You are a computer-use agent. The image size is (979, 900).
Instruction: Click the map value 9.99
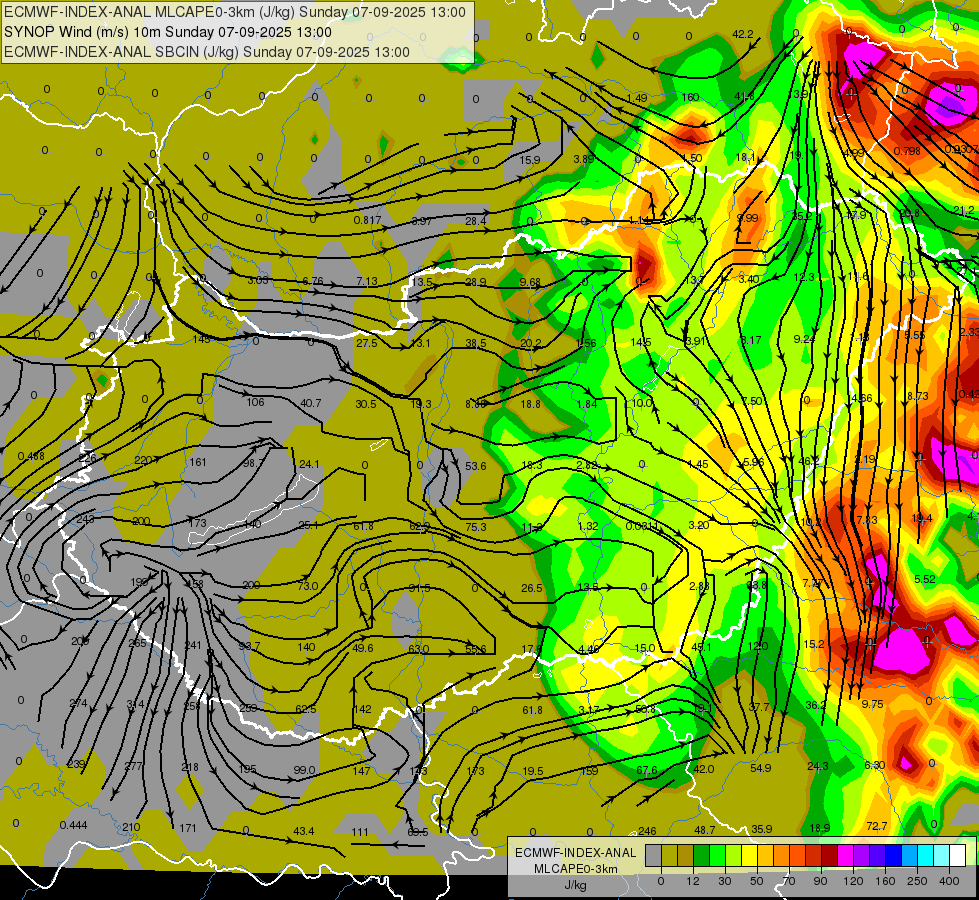point(747,218)
